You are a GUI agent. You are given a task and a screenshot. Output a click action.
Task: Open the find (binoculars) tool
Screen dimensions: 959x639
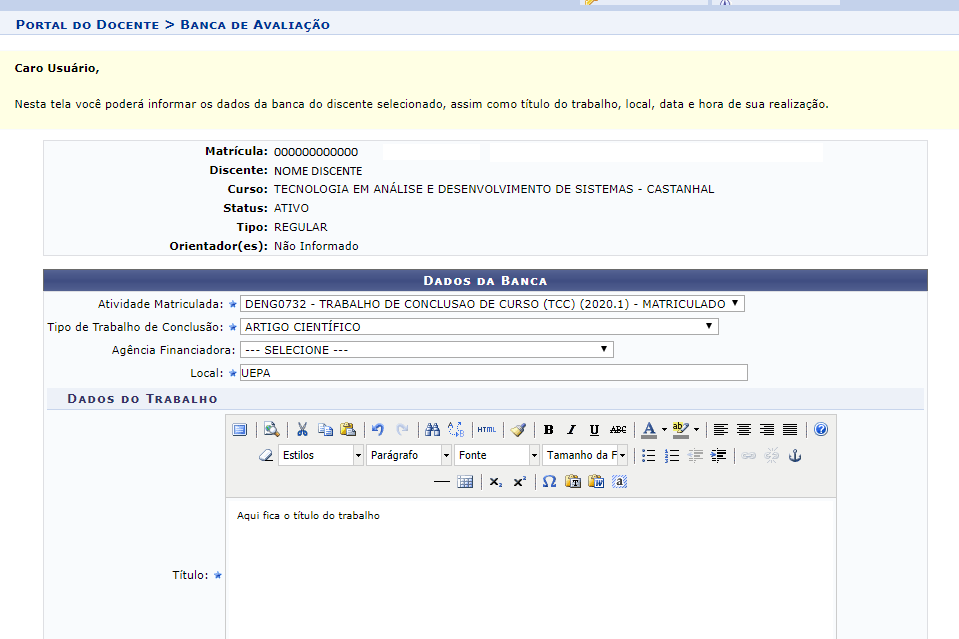coord(432,430)
